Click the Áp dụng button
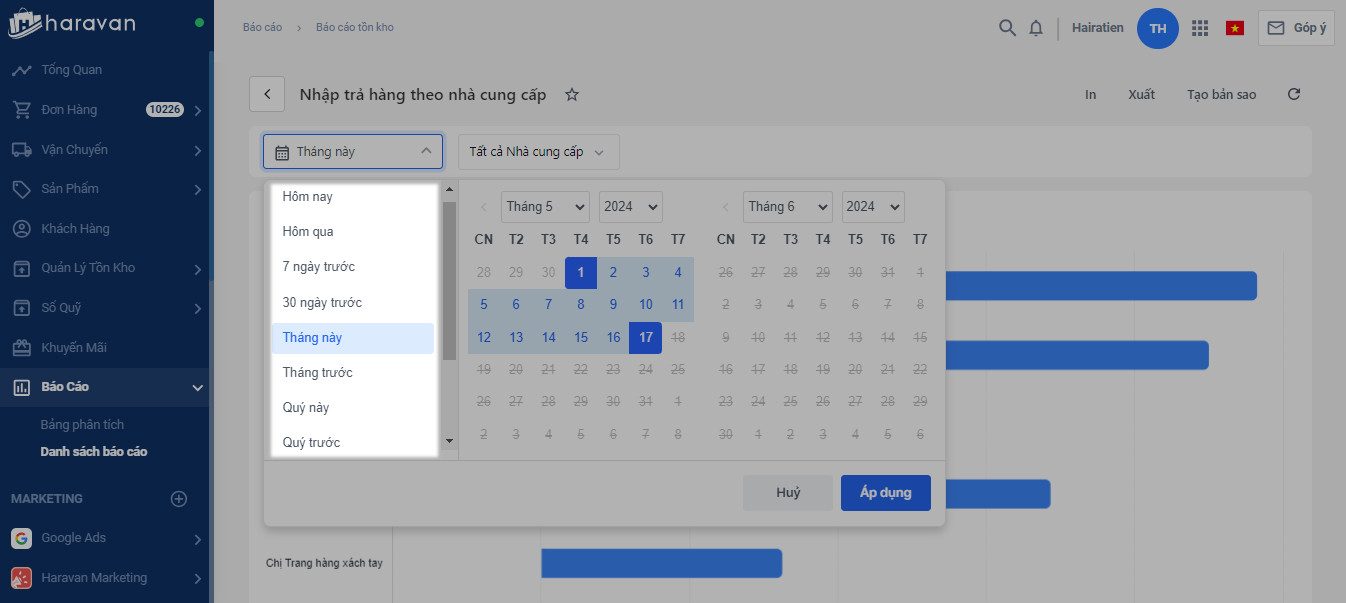The image size is (1346, 603). point(885,493)
